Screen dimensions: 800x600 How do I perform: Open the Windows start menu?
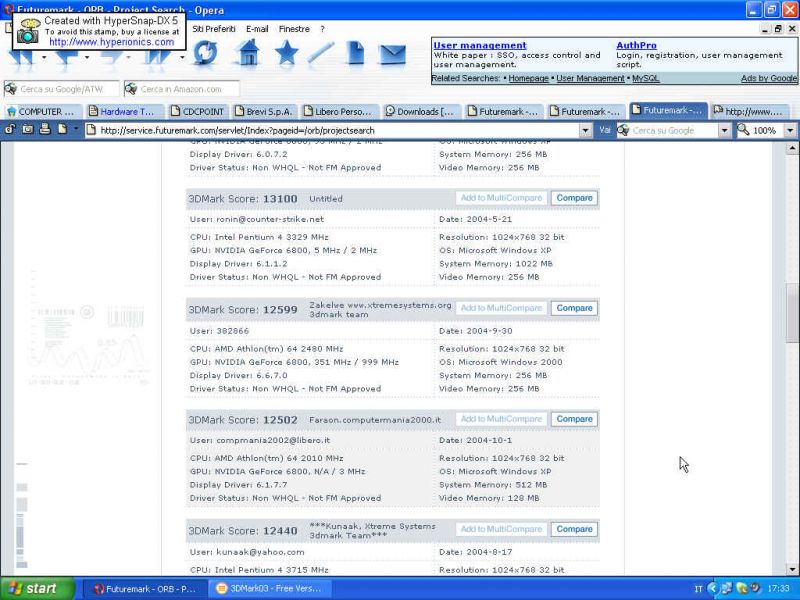(x=37, y=589)
